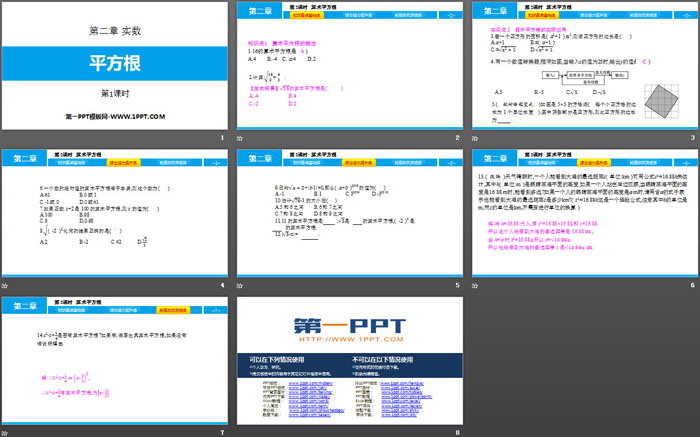This screenshot has height=437, width=700.
Task: Click the animation star icon under slide 6
Action: (475, 286)
